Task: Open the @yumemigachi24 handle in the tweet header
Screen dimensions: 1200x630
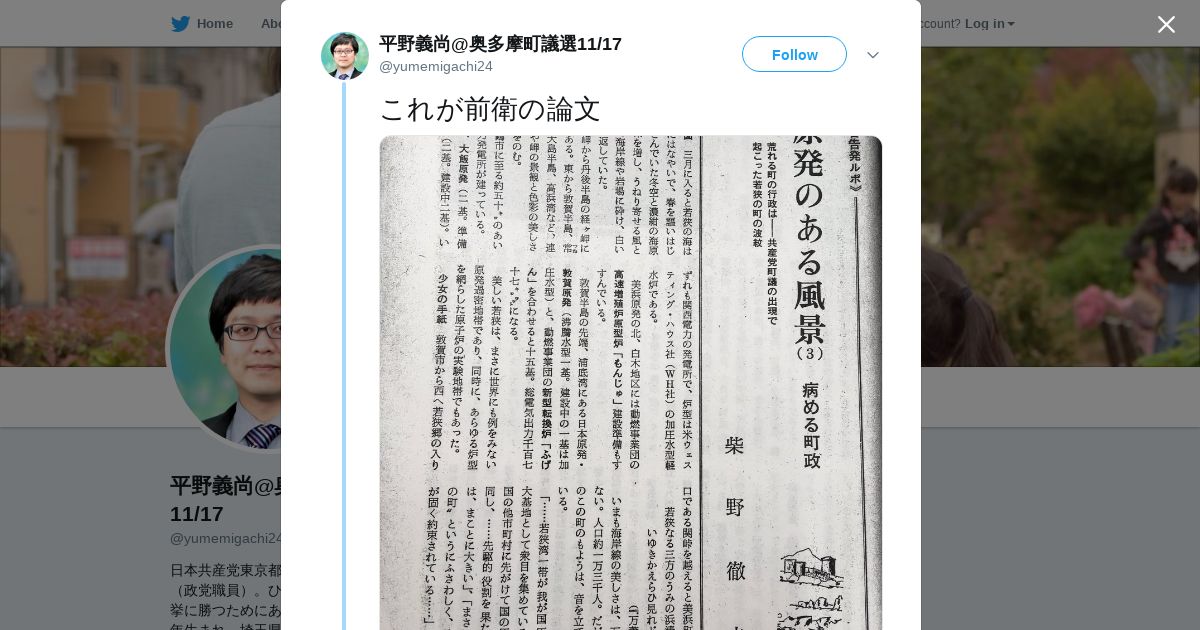Action: [x=436, y=66]
